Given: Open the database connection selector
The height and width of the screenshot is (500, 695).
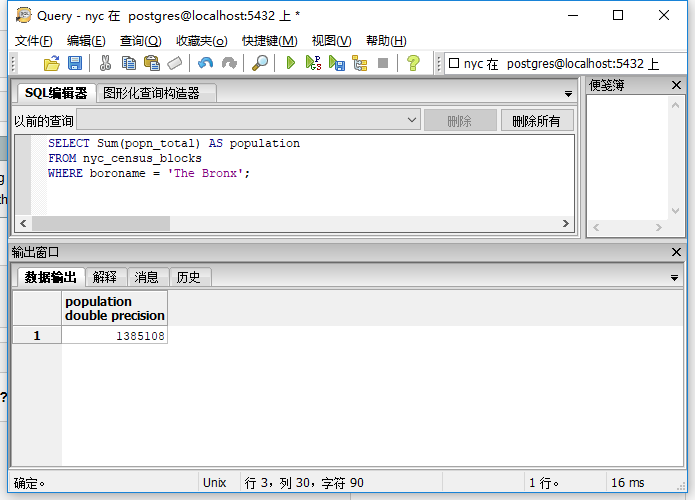Looking at the screenshot, I should click(565, 64).
